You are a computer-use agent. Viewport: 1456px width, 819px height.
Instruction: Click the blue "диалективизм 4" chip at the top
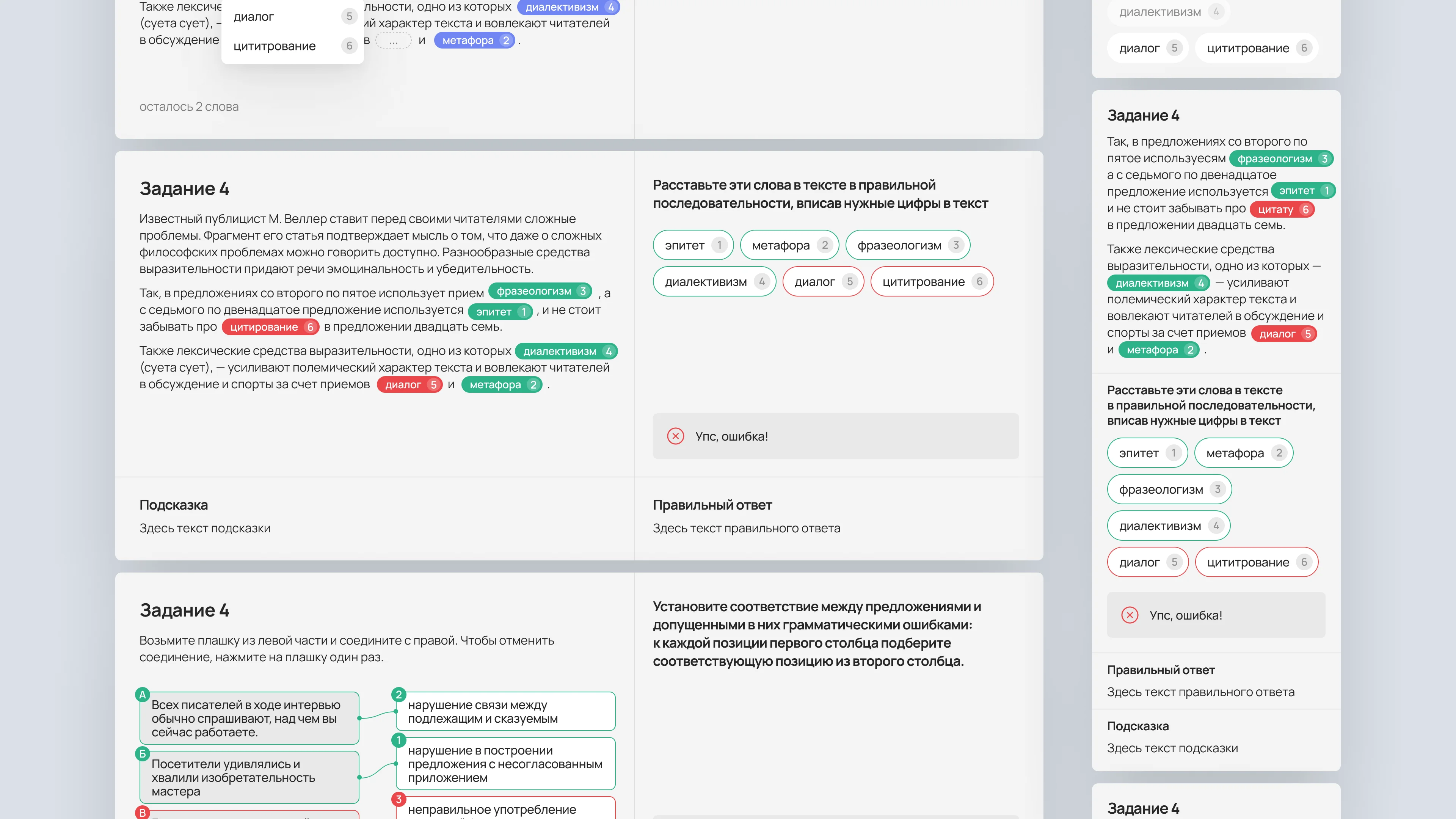coord(568,7)
